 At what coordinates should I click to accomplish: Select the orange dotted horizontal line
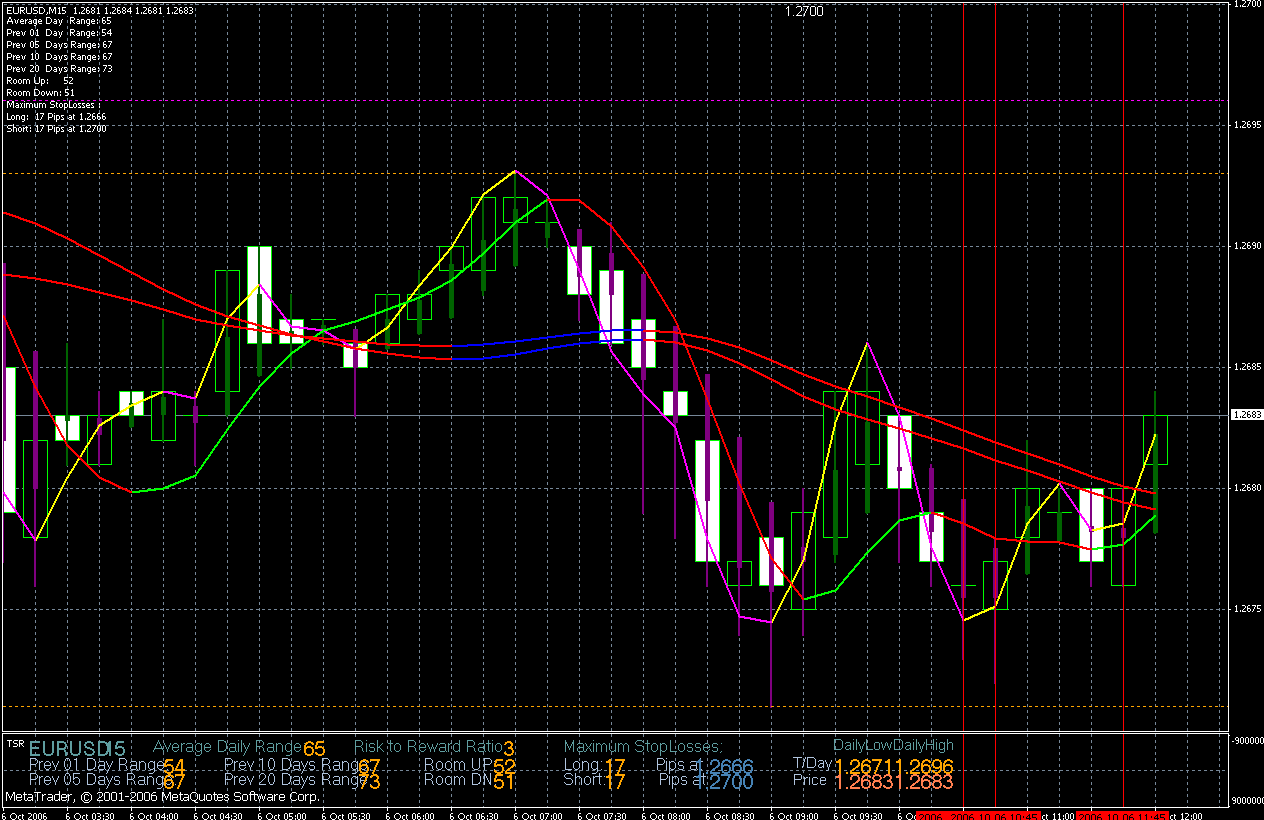(x=600, y=707)
